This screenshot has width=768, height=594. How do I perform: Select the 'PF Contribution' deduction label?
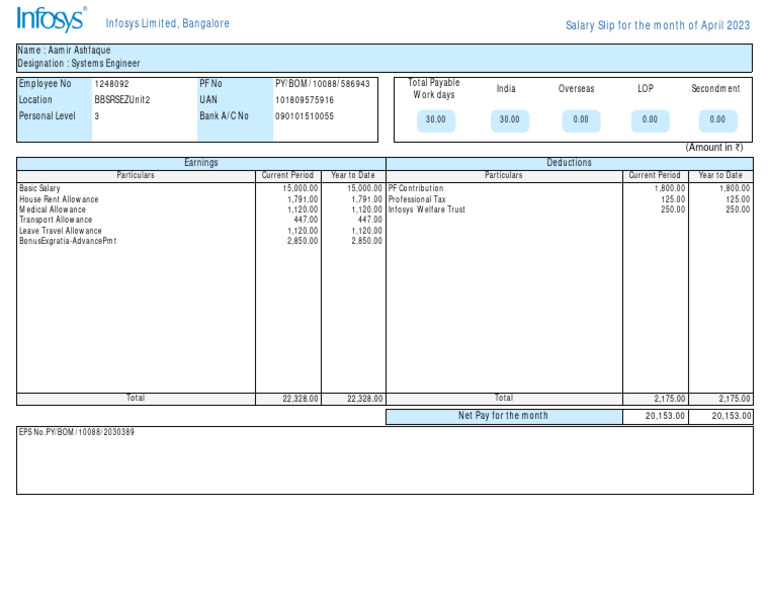416,188
